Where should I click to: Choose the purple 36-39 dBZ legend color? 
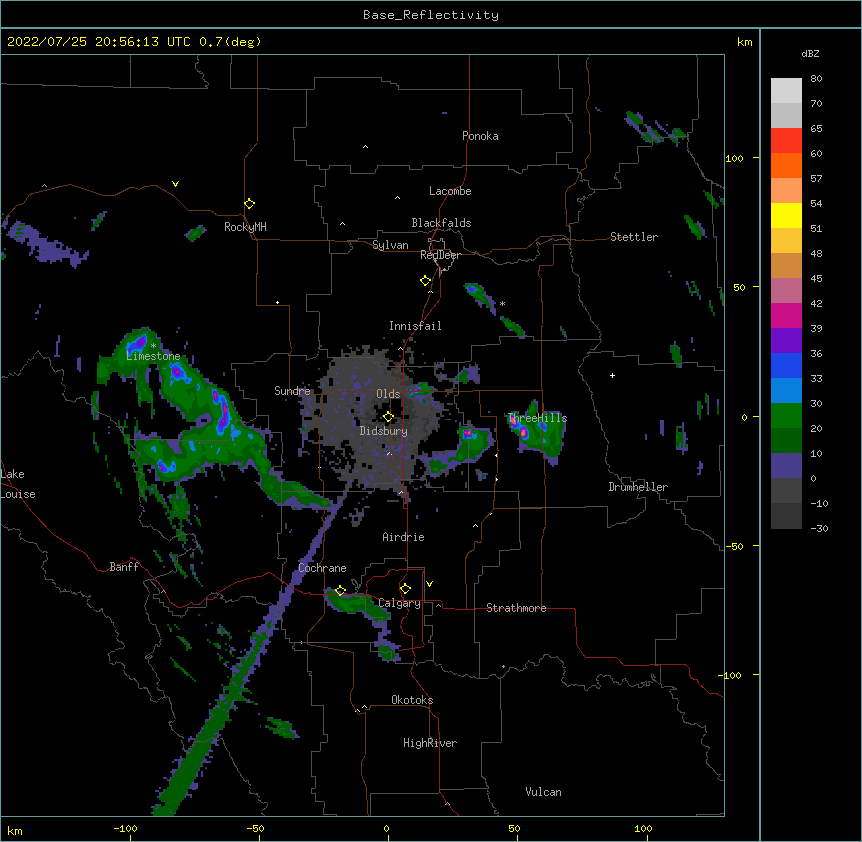[786, 341]
